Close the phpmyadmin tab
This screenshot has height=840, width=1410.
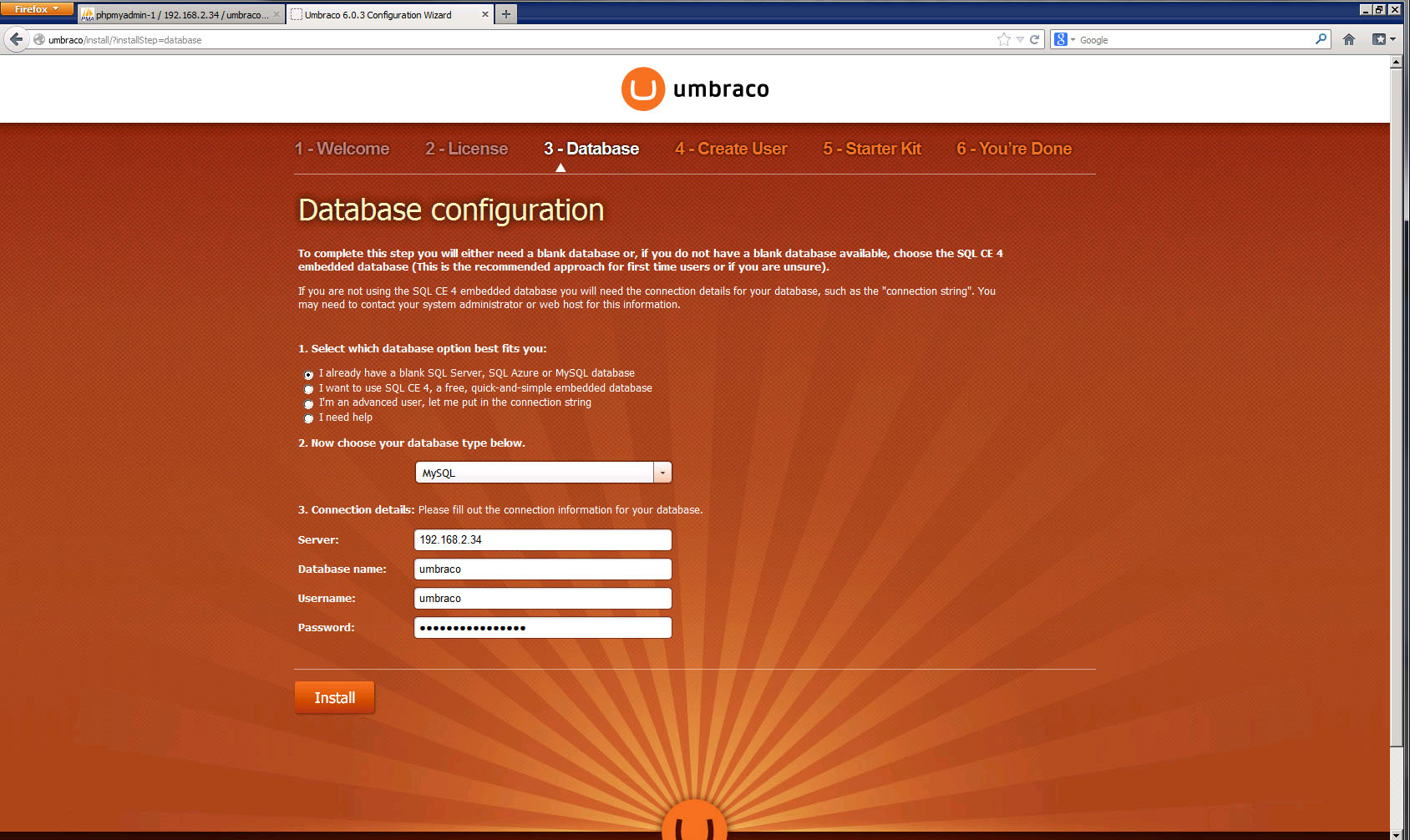(x=276, y=14)
